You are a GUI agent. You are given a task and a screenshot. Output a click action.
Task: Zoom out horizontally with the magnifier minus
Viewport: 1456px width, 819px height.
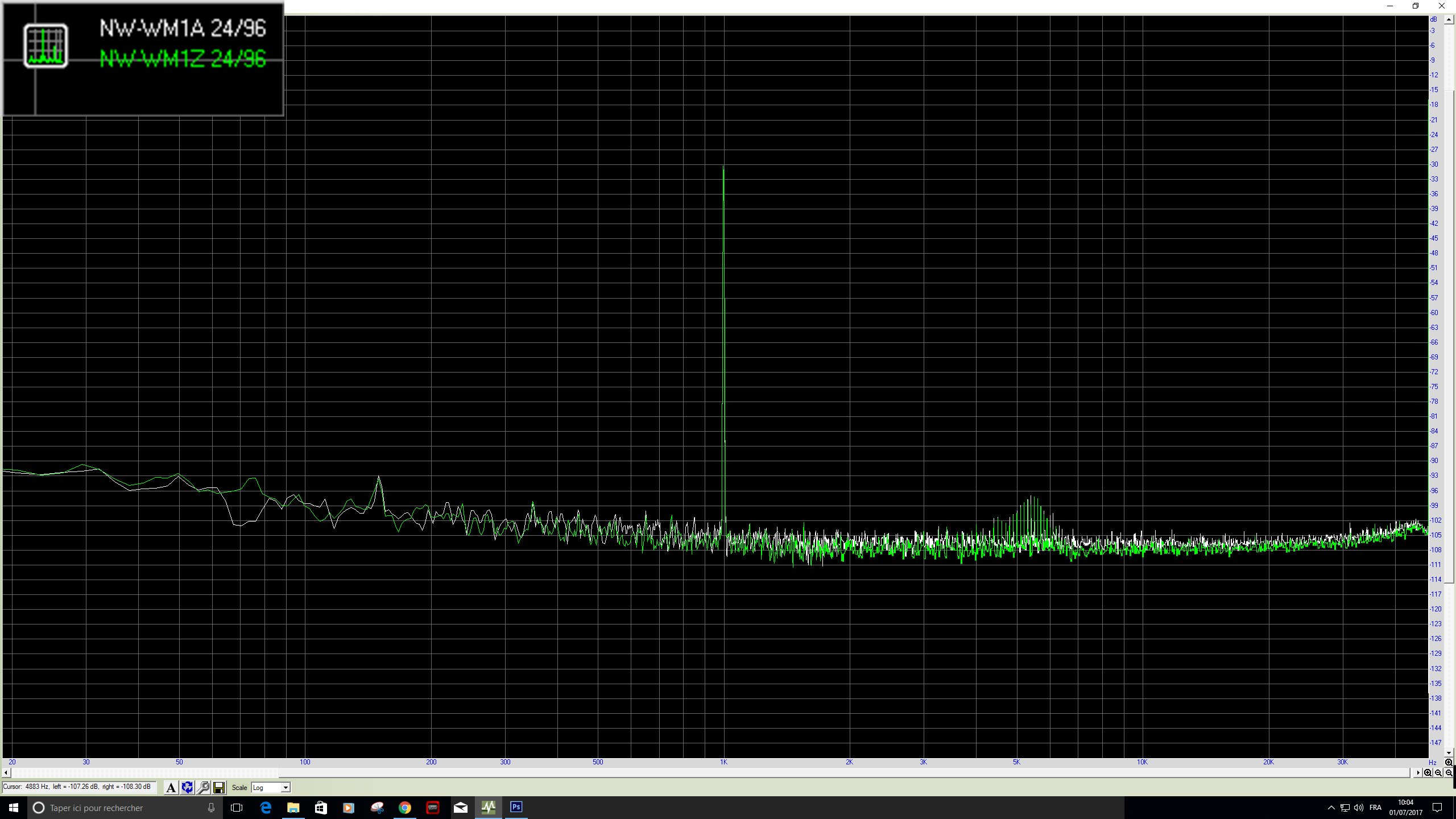[1438, 772]
